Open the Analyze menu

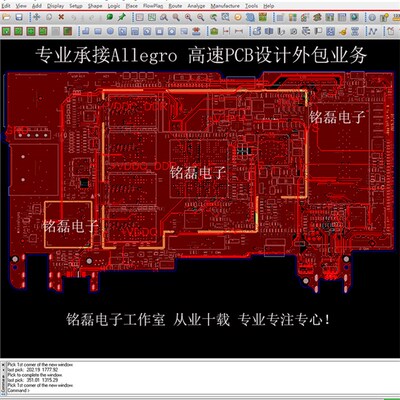(196, 6)
